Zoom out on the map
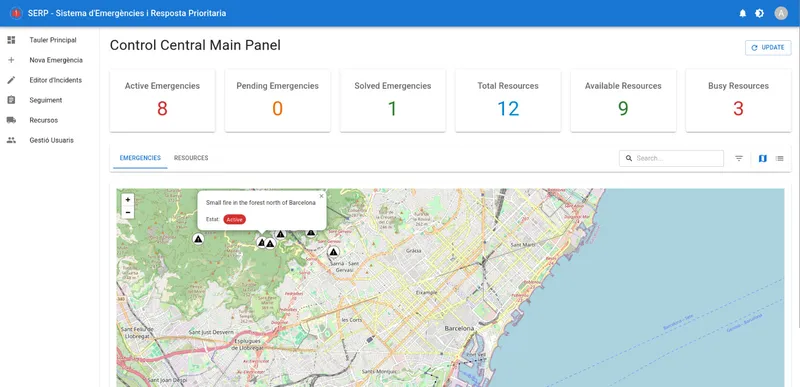 click(128, 212)
